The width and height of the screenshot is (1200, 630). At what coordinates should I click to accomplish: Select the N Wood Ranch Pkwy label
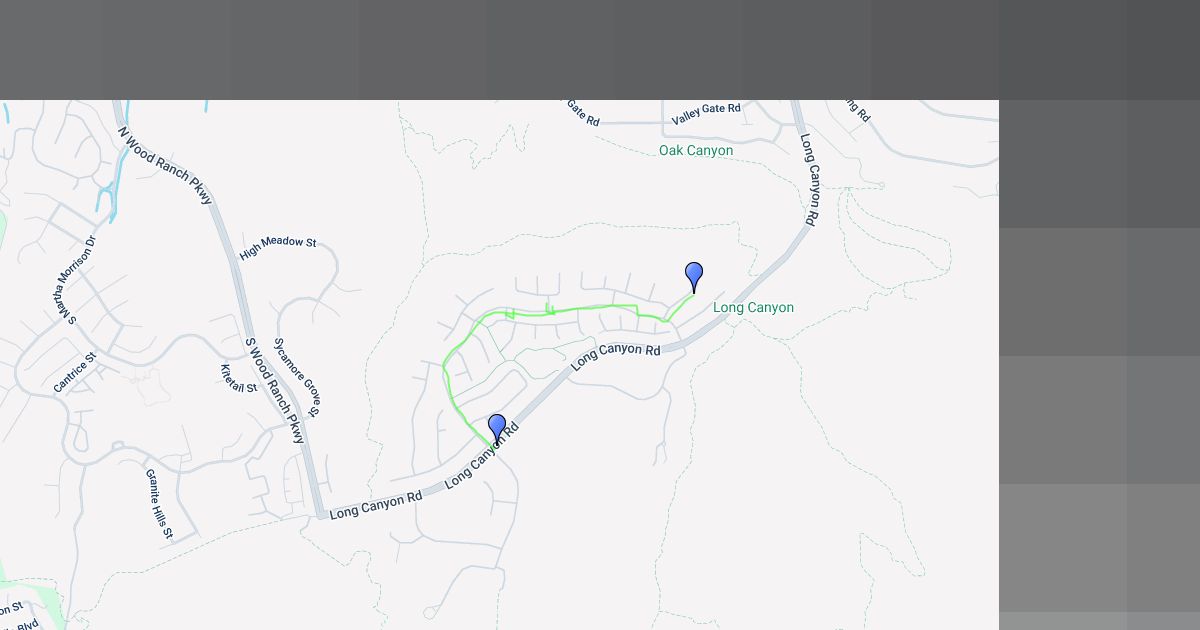click(x=165, y=166)
